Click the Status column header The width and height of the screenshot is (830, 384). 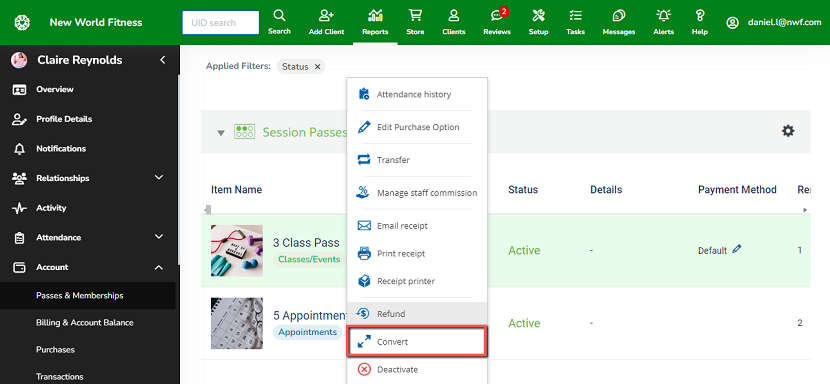click(x=523, y=190)
